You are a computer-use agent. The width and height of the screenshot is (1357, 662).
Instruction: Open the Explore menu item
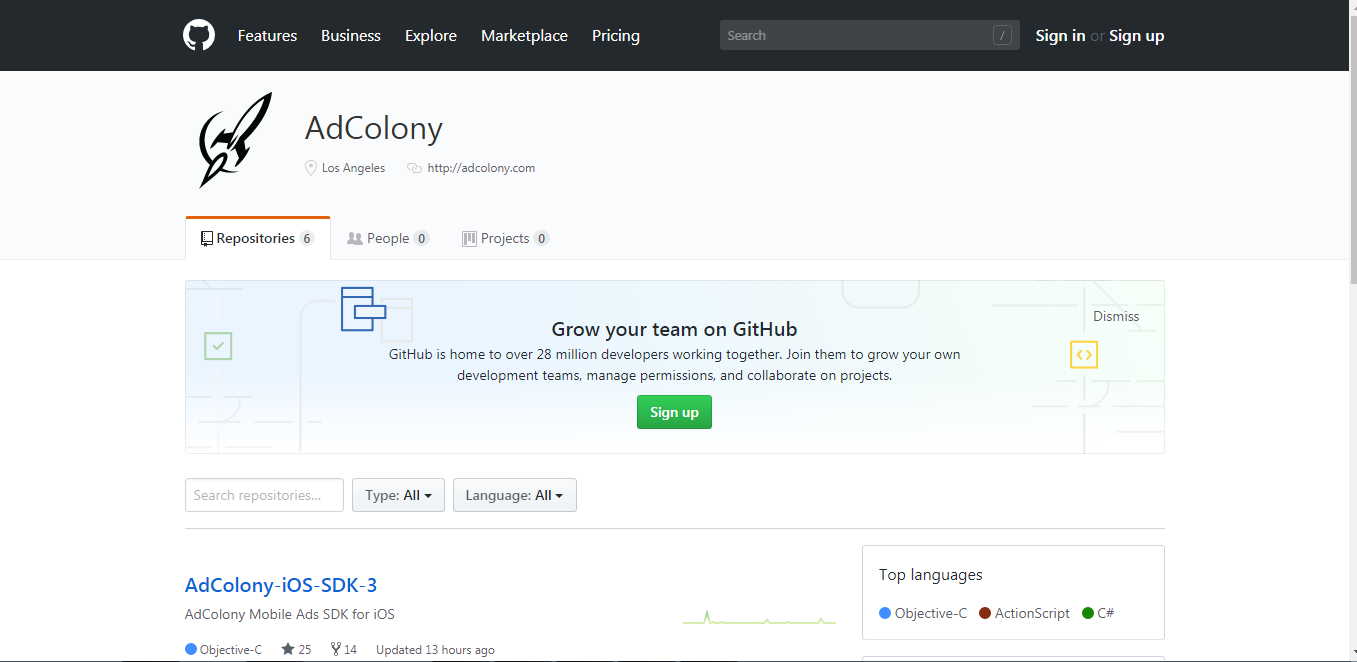[x=430, y=35]
